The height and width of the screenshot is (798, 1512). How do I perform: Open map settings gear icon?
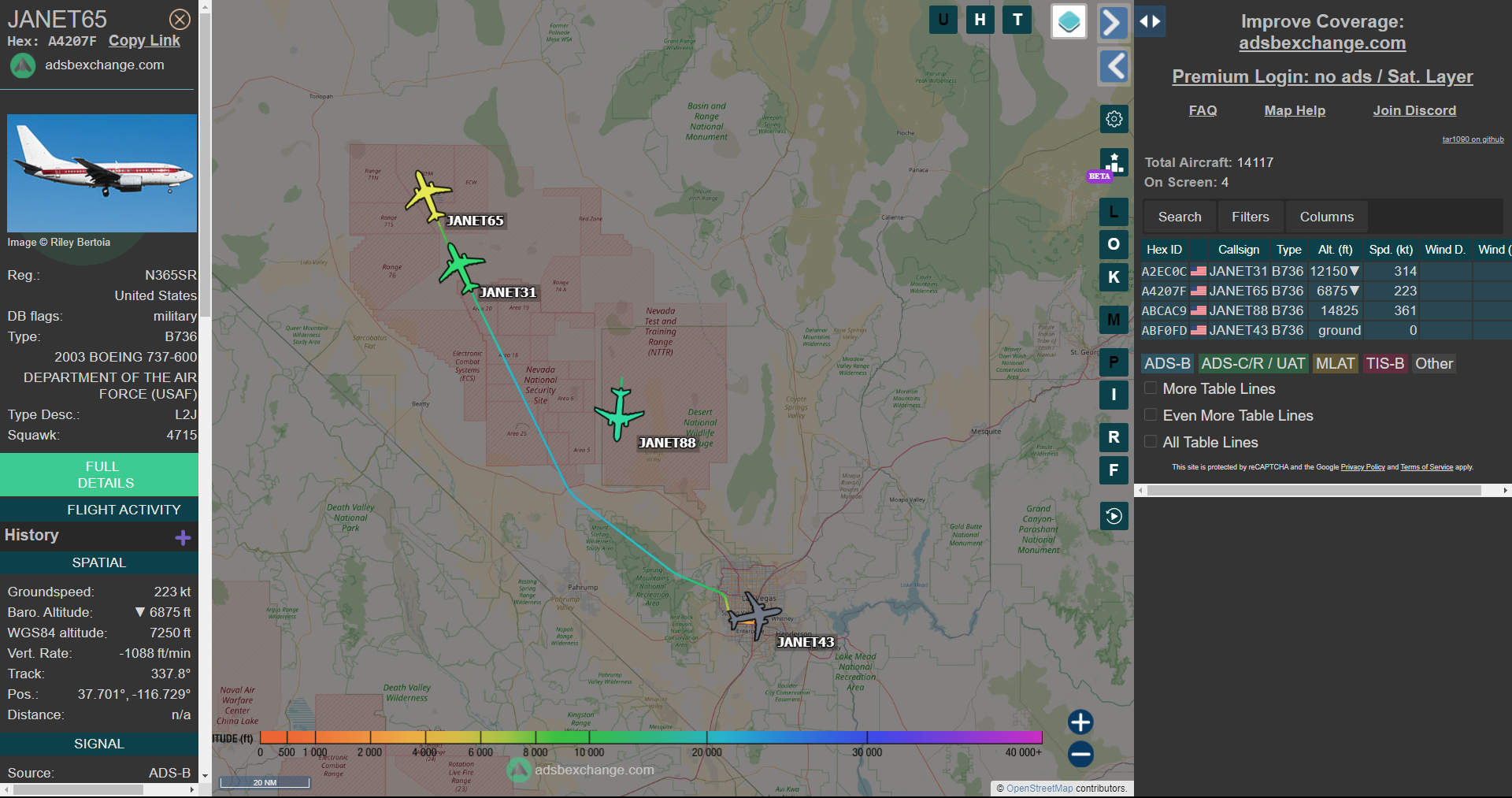[x=1114, y=119]
